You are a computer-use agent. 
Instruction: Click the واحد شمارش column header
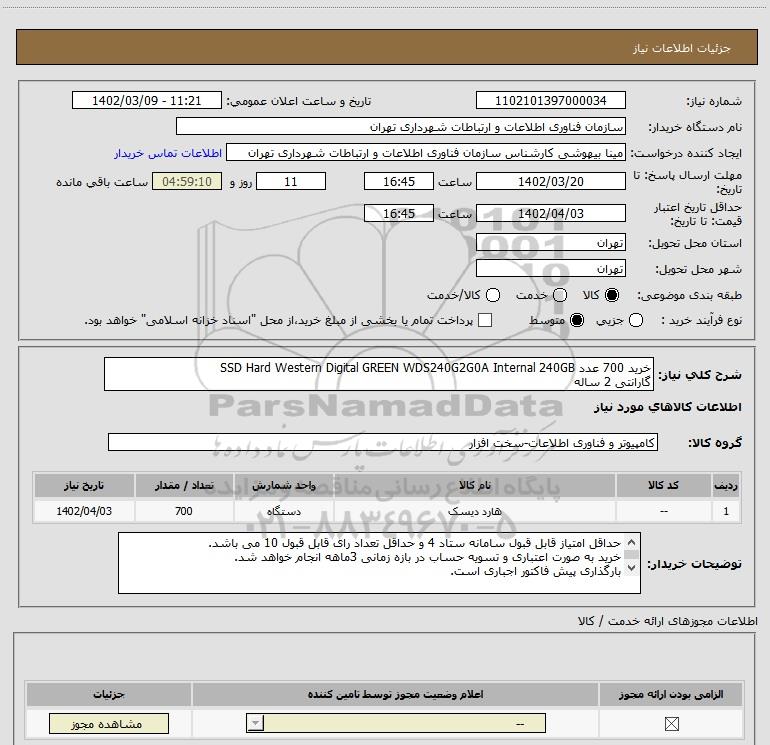pyautogui.click(x=284, y=485)
